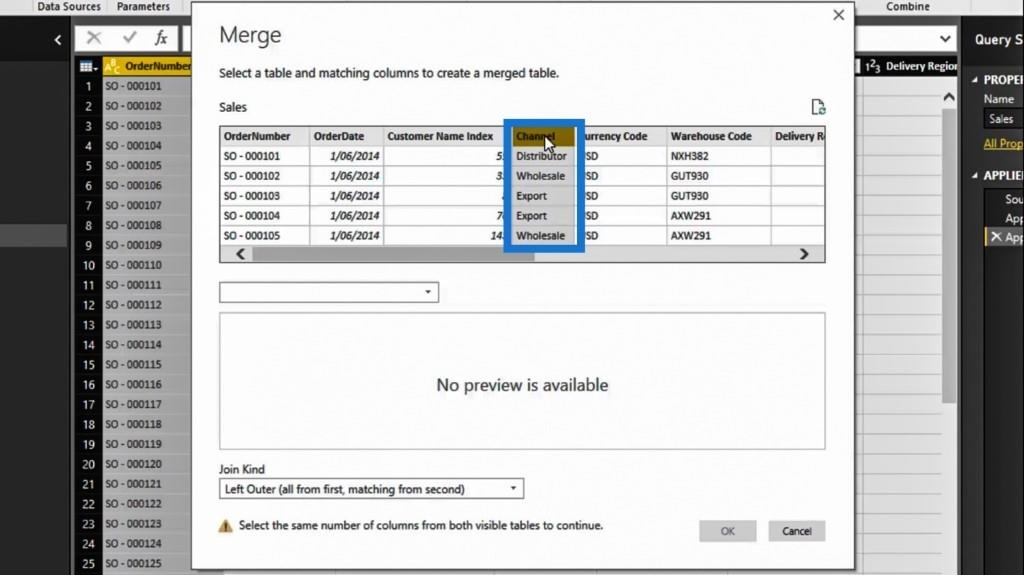Collapse the PROPERTIES section triangle
Image resolution: width=1024 pixels, height=575 pixels.
tap(974, 80)
